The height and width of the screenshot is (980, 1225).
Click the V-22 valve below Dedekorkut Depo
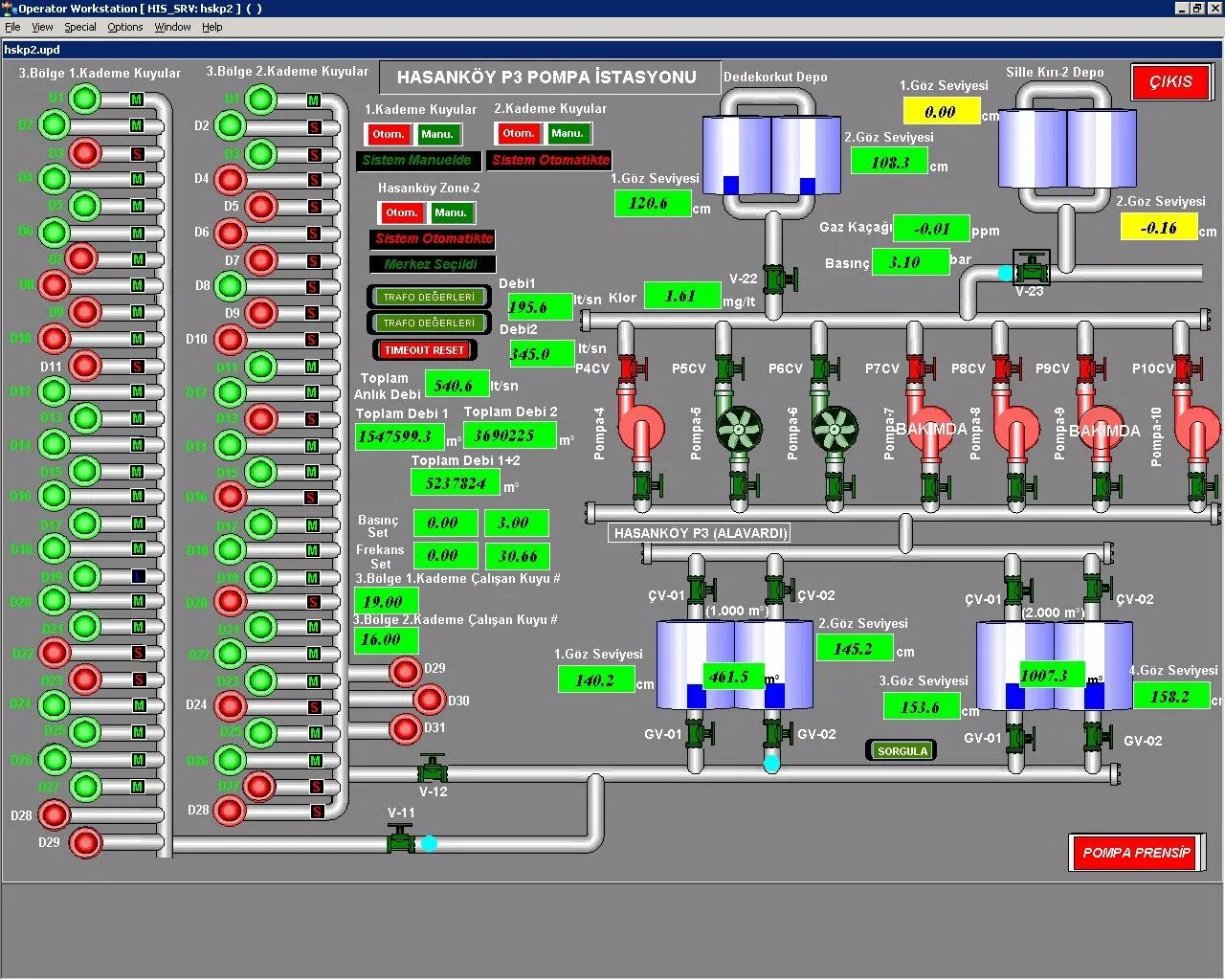point(779,278)
